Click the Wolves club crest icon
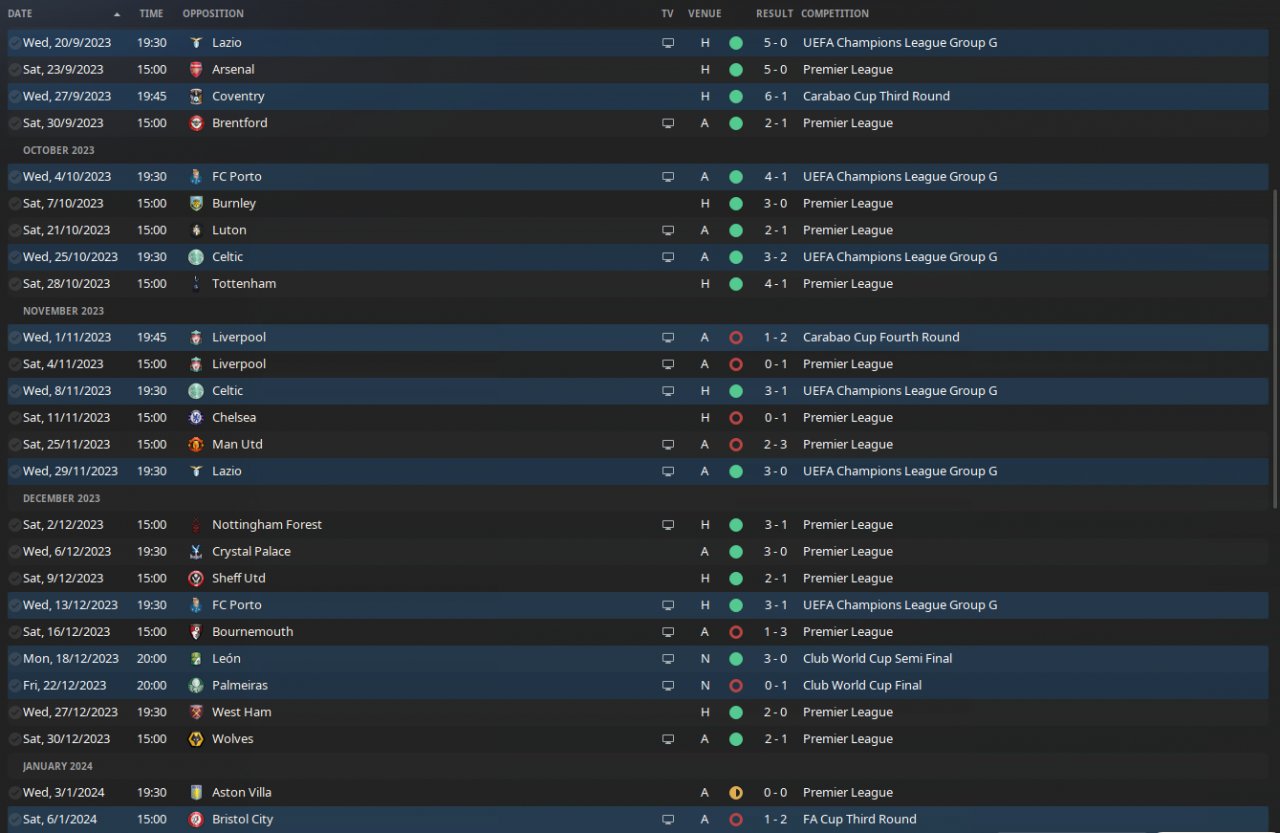The width and height of the screenshot is (1280, 833). 196,739
